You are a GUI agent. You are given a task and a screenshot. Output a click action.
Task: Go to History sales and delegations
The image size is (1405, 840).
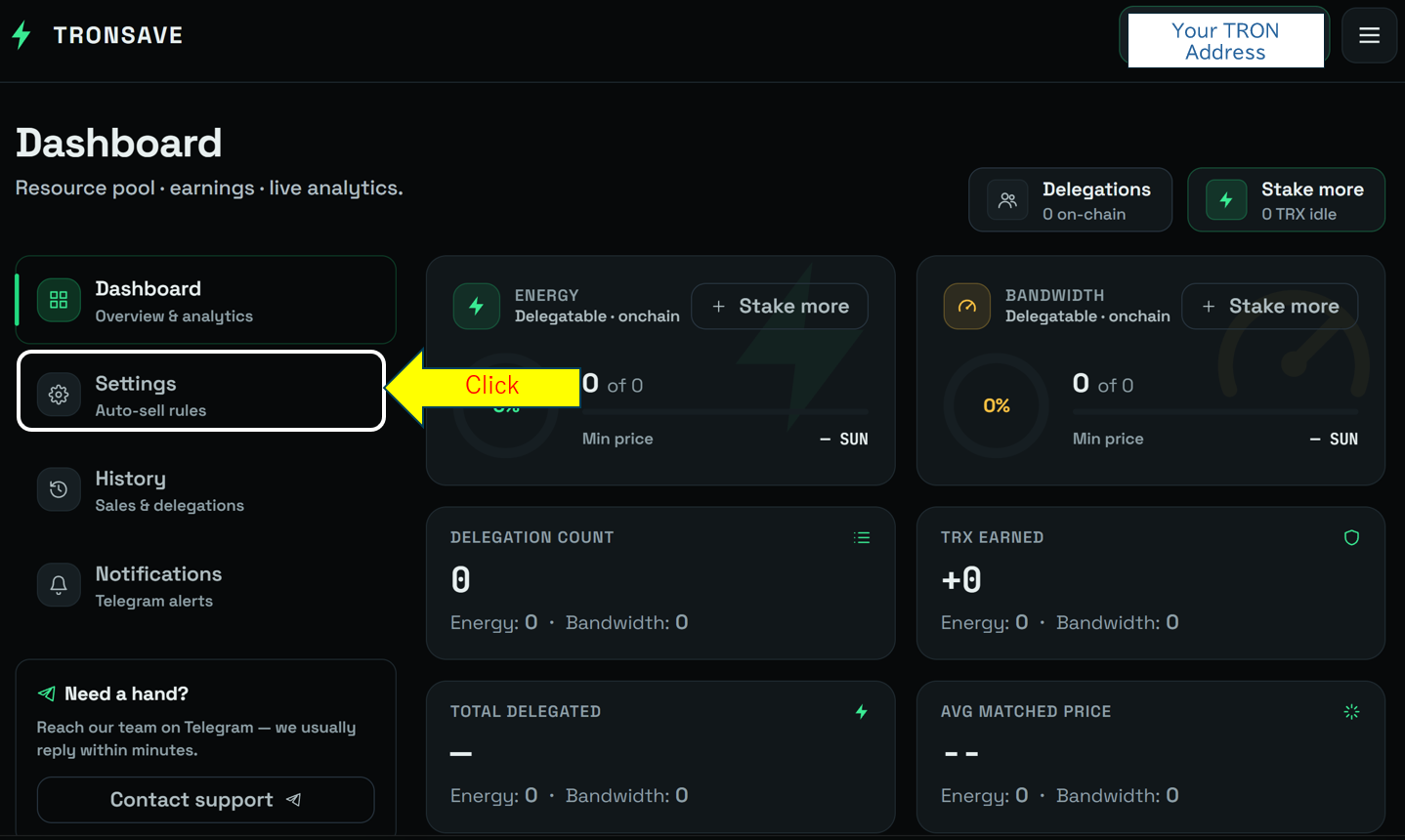(206, 490)
